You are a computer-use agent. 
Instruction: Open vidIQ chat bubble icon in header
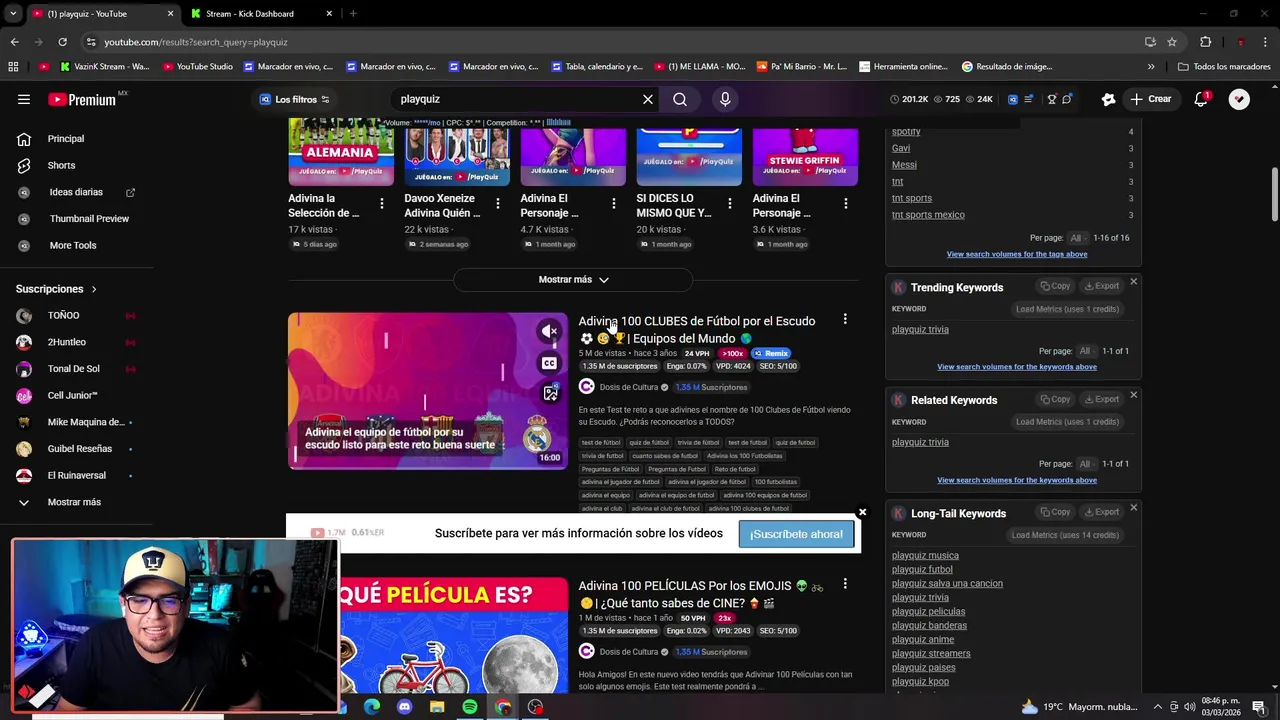click(1067, 99)
